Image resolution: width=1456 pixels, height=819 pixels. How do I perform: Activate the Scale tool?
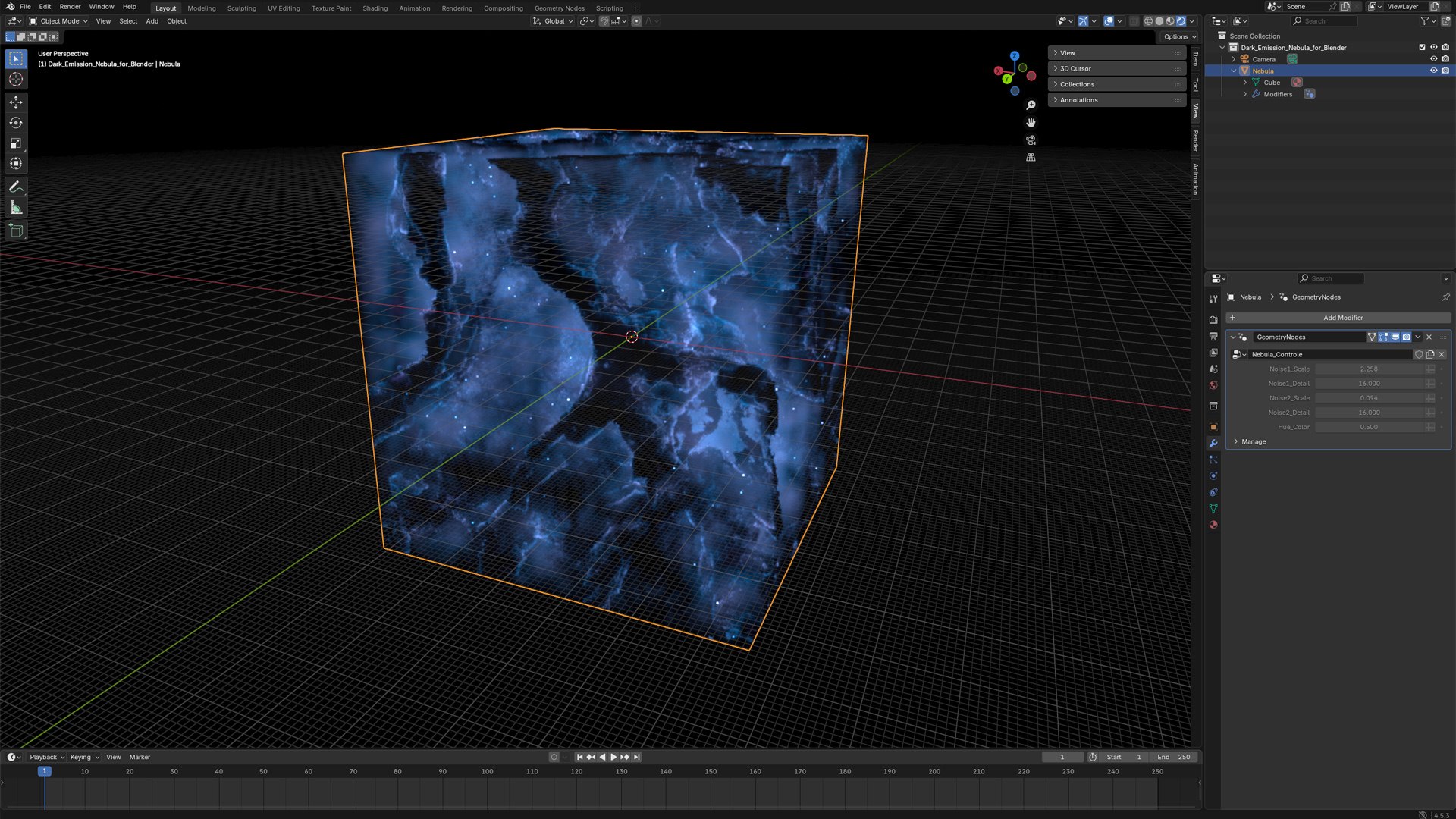(16, 143)
